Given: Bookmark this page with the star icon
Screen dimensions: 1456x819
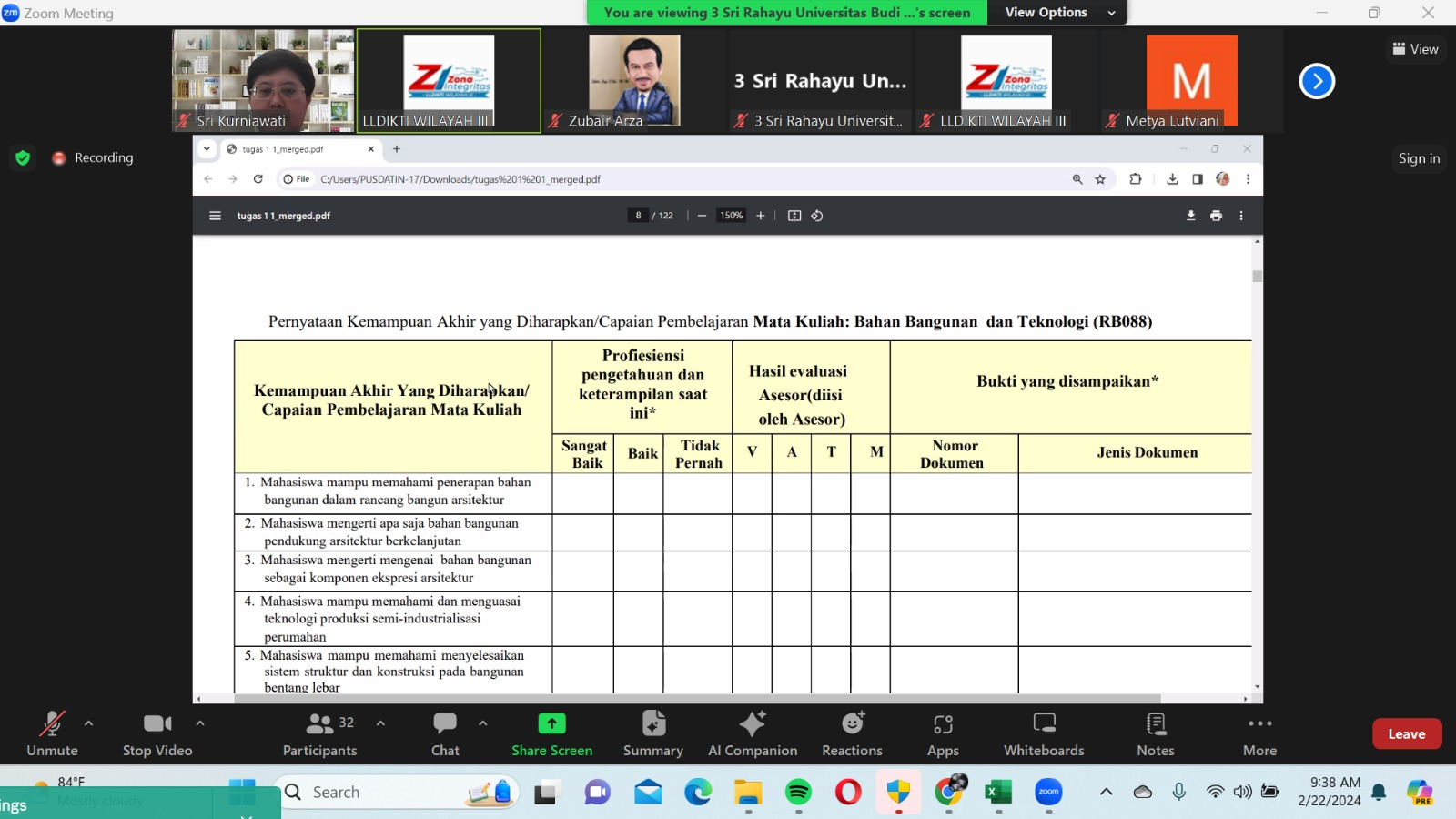Looking at the screenshot, I should pos(1100,179).
